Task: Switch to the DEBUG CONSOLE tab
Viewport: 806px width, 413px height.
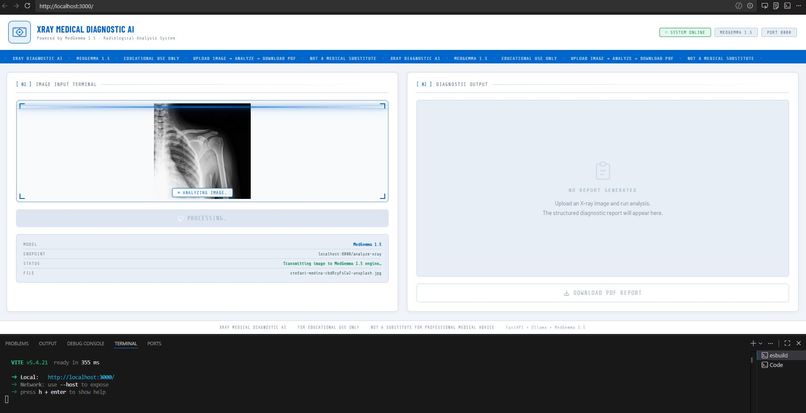Action: click(85, 344)
